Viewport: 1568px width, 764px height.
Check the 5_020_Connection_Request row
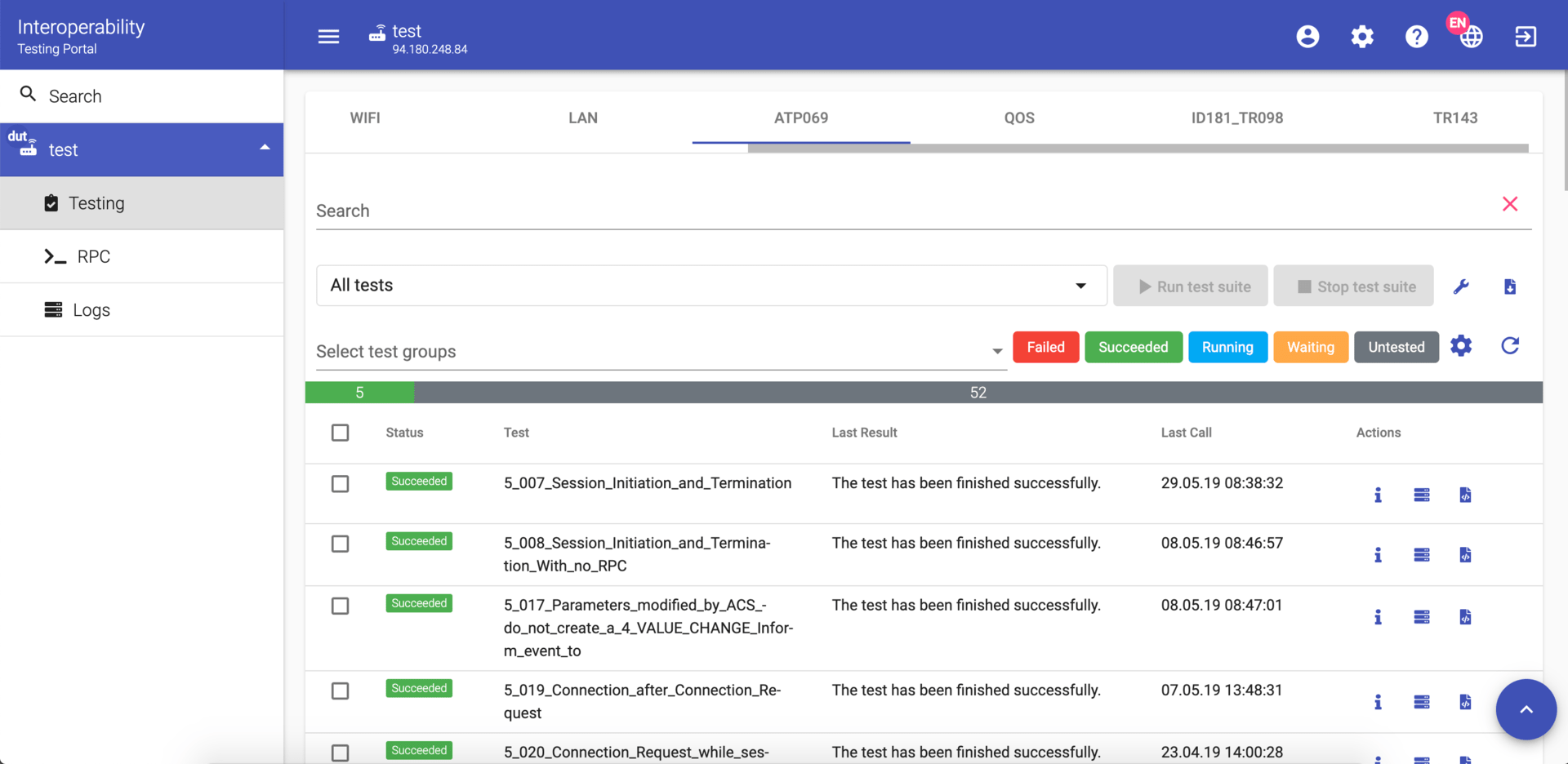(341, 753)
